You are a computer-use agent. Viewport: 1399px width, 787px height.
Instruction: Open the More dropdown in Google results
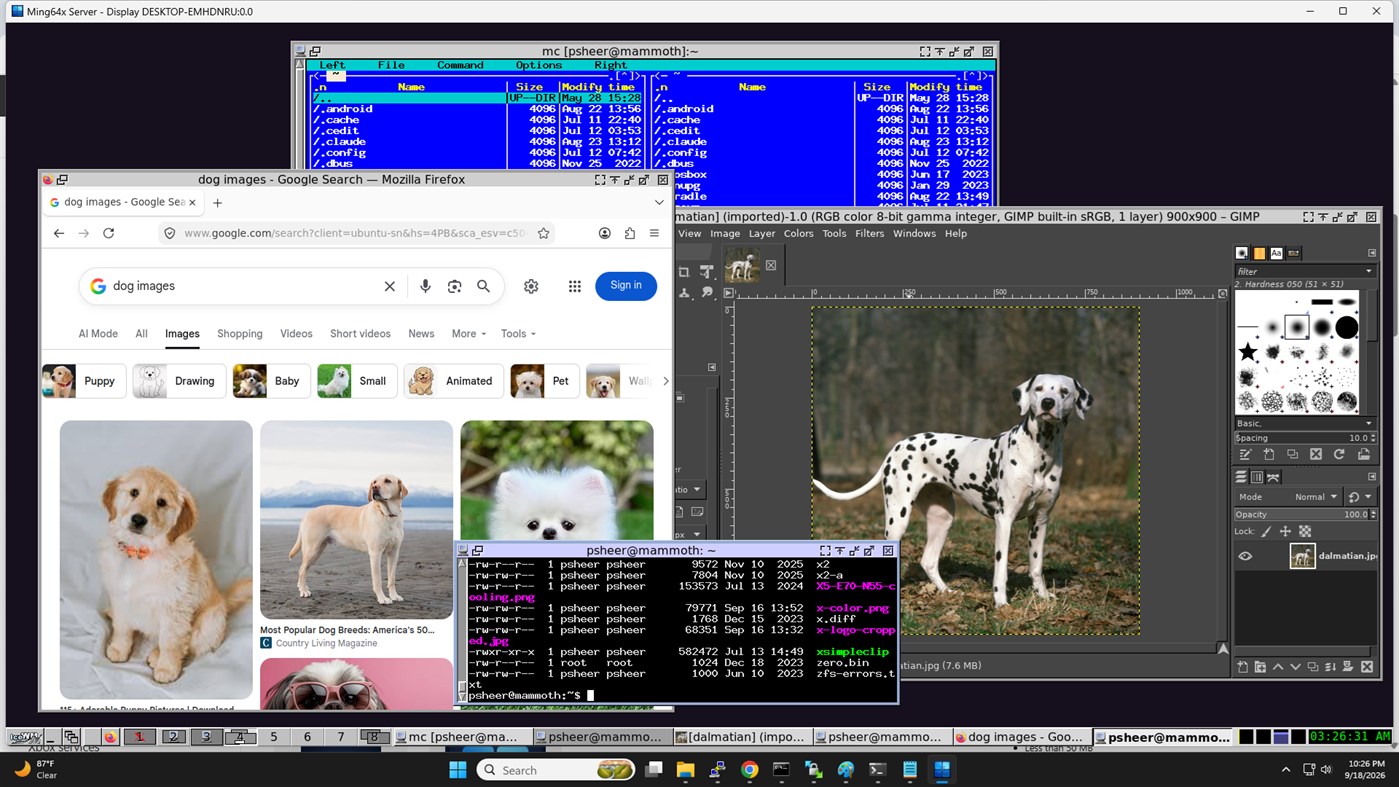(x=468, y=334)
